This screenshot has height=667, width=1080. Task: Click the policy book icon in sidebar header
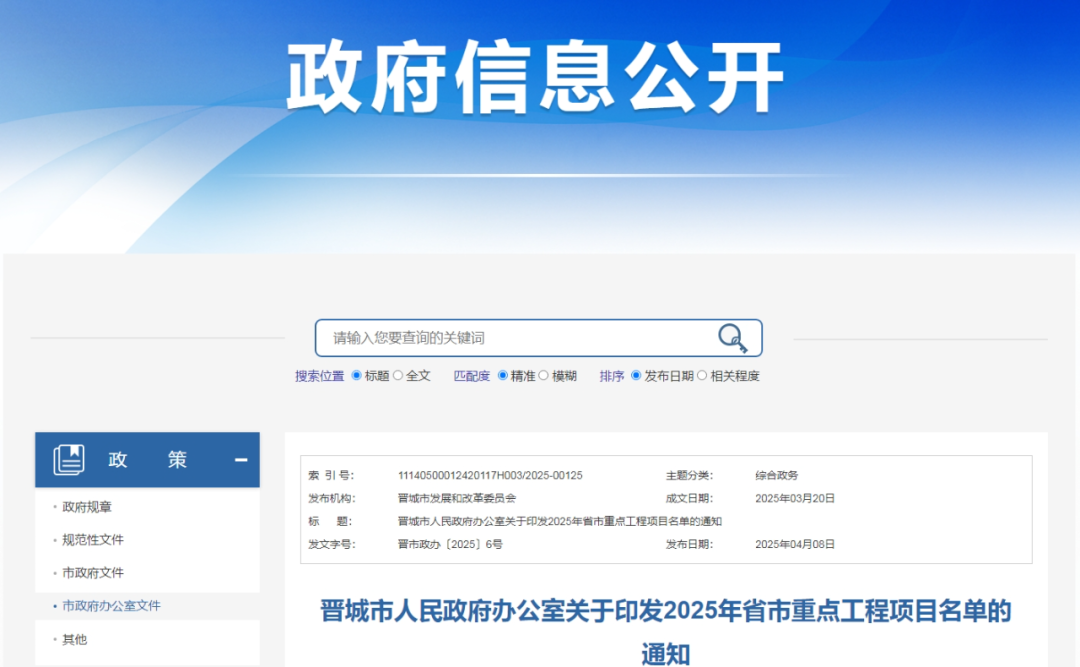69,460
